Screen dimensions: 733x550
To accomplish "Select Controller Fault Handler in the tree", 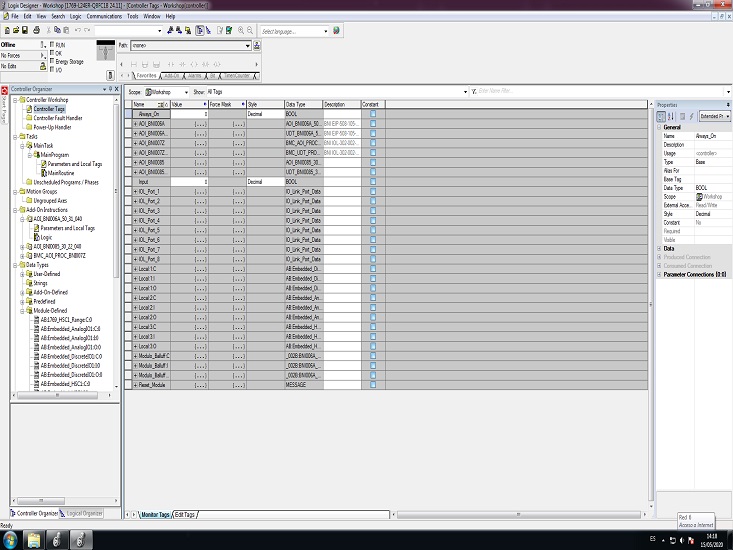I will [58, 118].
